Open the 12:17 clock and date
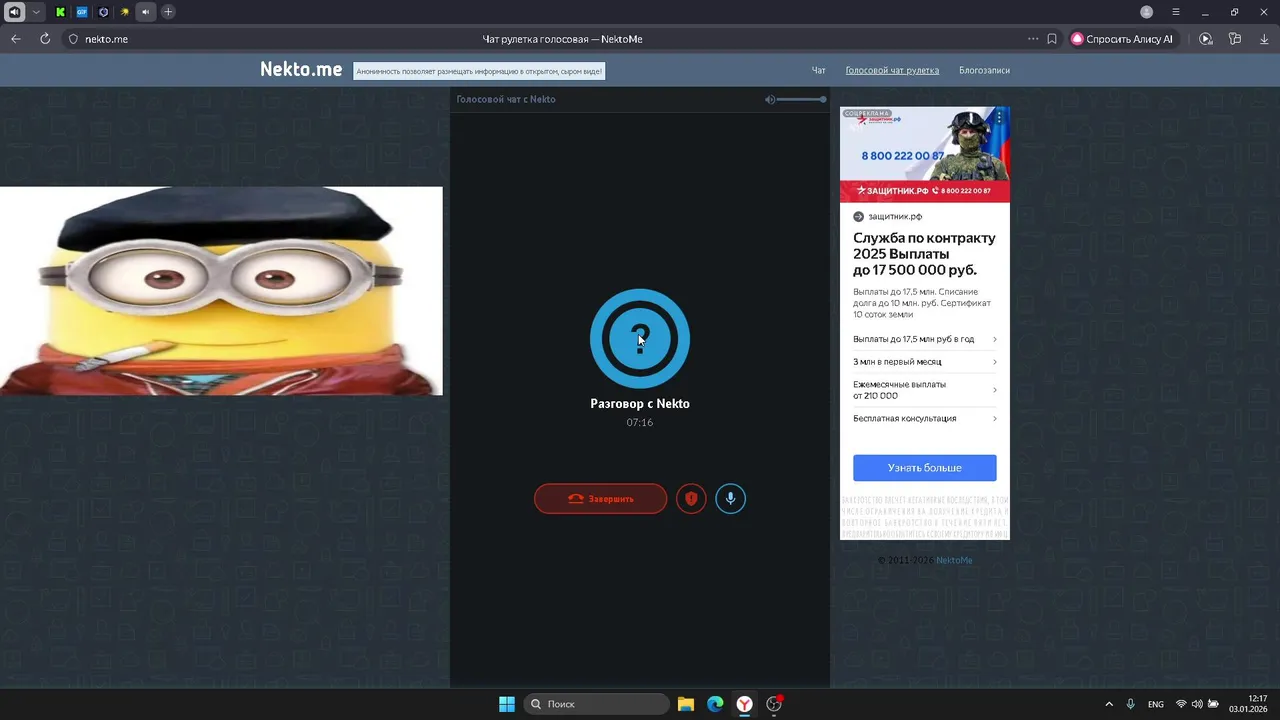Viewport: 1280px width, 720px height. tap(1249, 704)
